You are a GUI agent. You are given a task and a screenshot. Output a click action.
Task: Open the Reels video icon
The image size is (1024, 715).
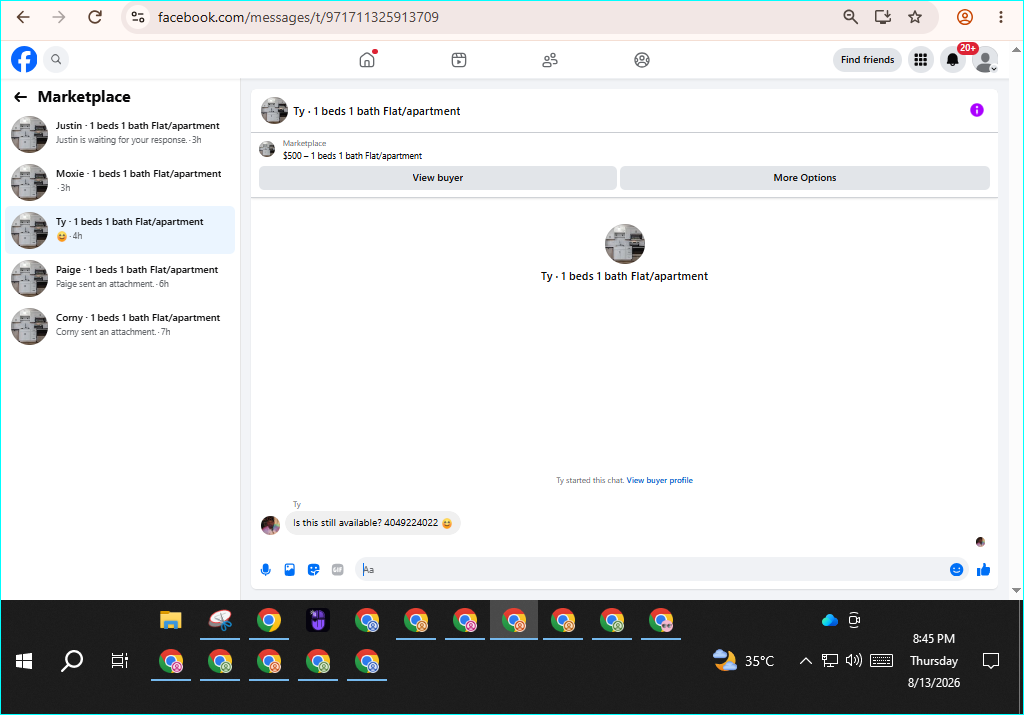point(459,60)
